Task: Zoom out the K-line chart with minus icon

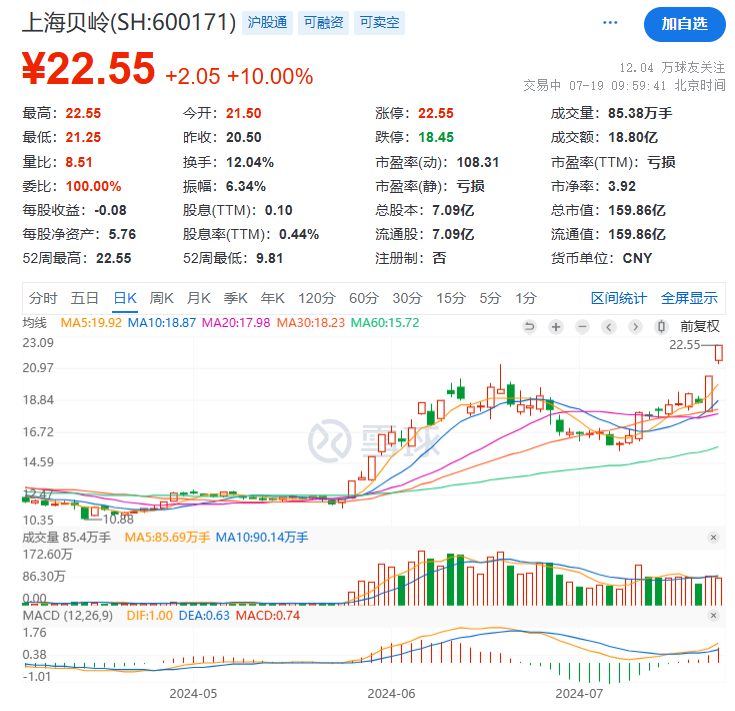Action: [582, 326]
